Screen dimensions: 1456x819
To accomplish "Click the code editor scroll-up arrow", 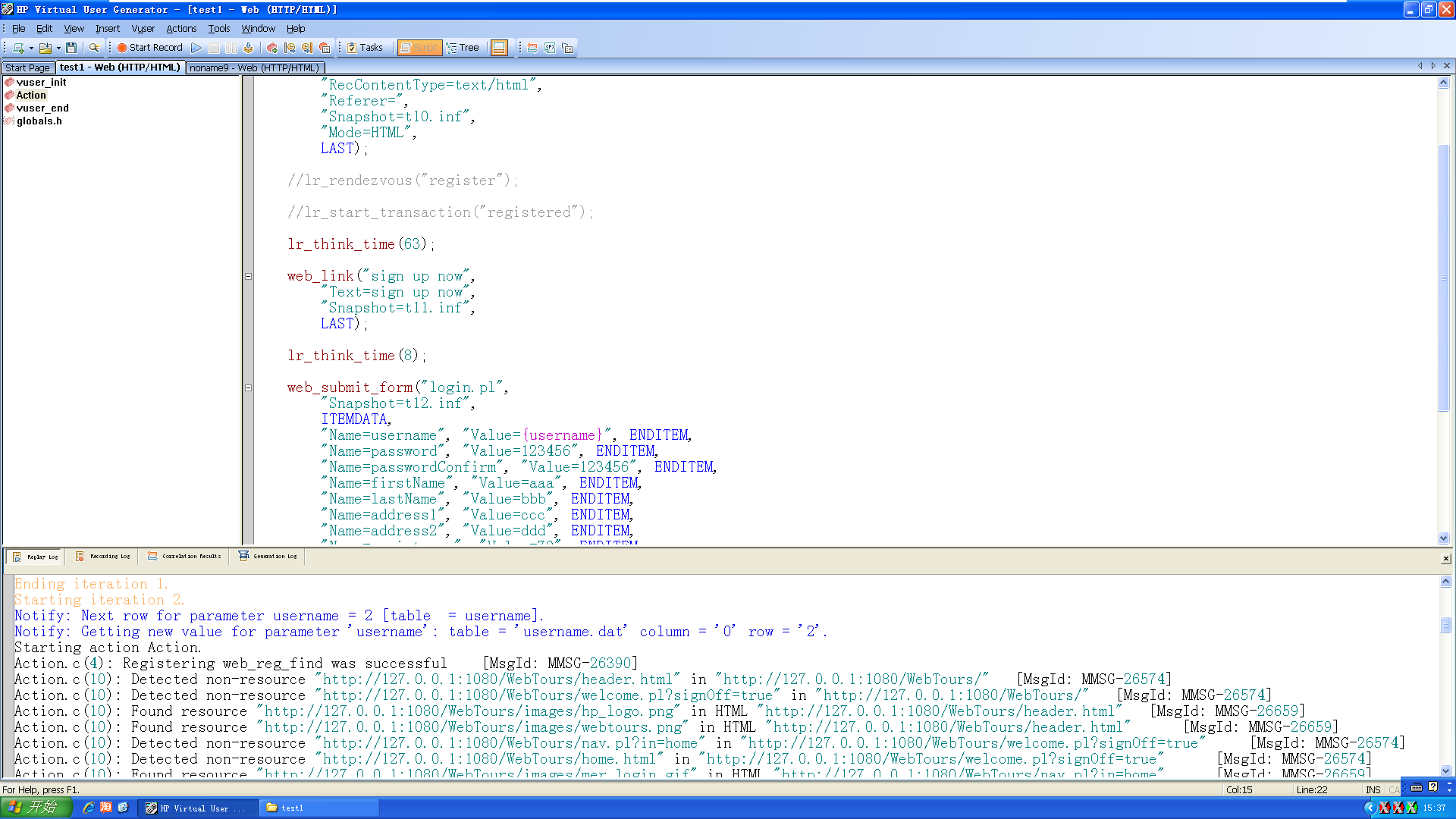I will point(1443,83).
